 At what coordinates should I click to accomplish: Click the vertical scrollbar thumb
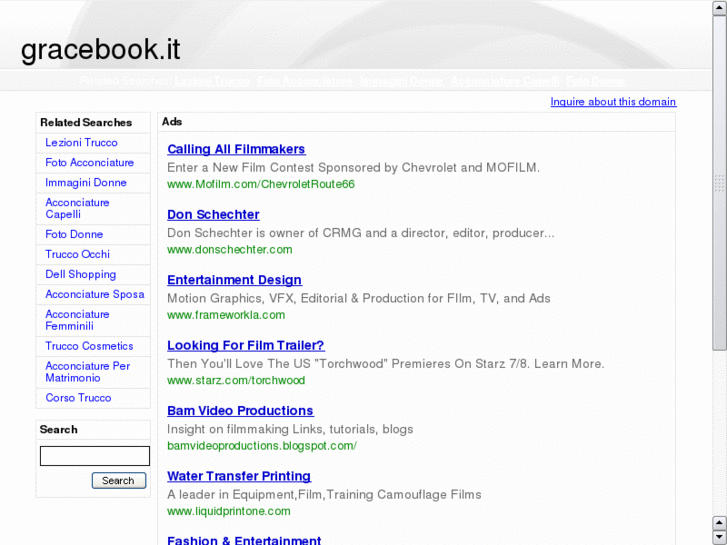coord(719,183)
